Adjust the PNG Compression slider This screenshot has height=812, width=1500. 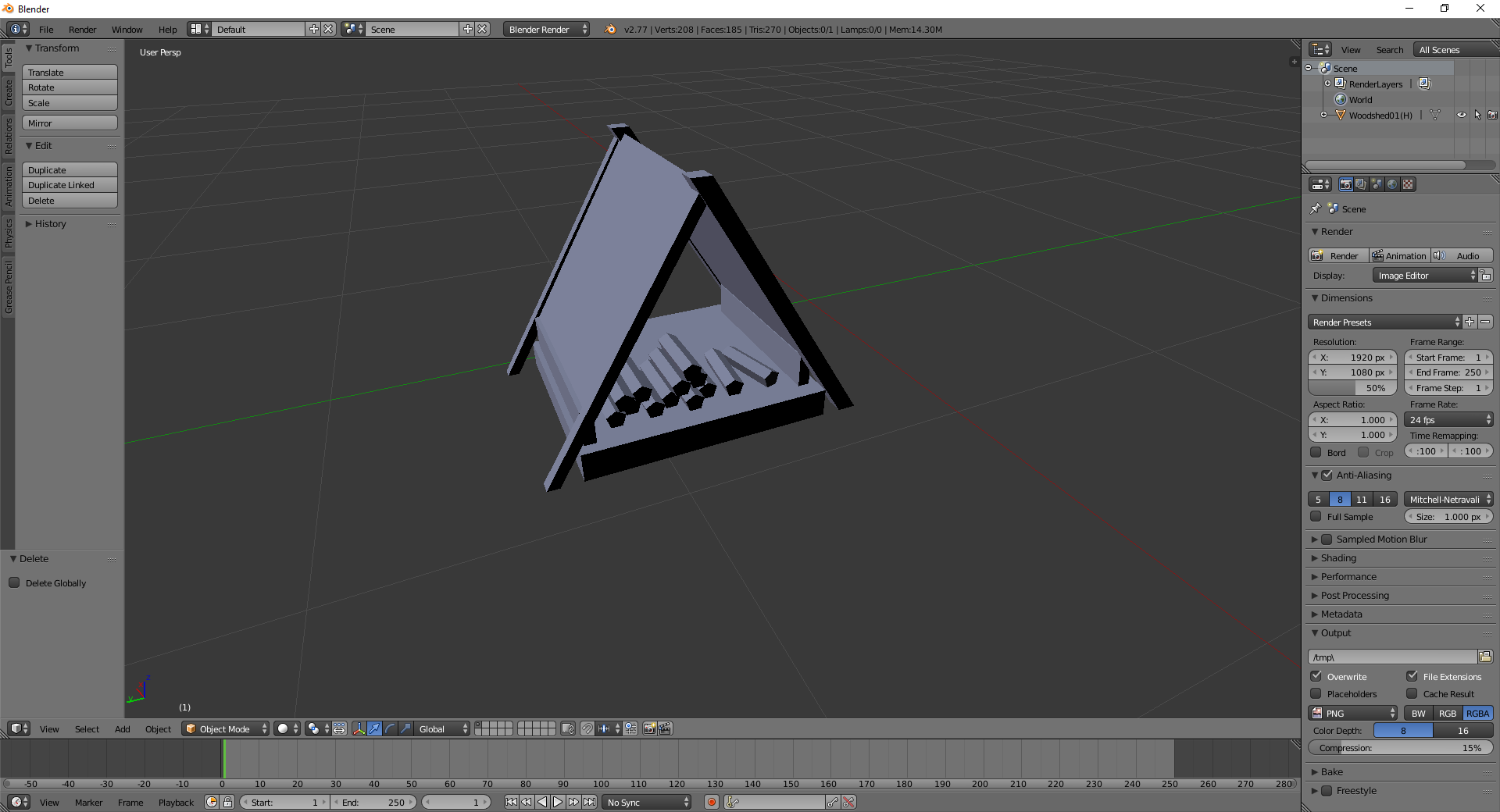coord(1400,747)
